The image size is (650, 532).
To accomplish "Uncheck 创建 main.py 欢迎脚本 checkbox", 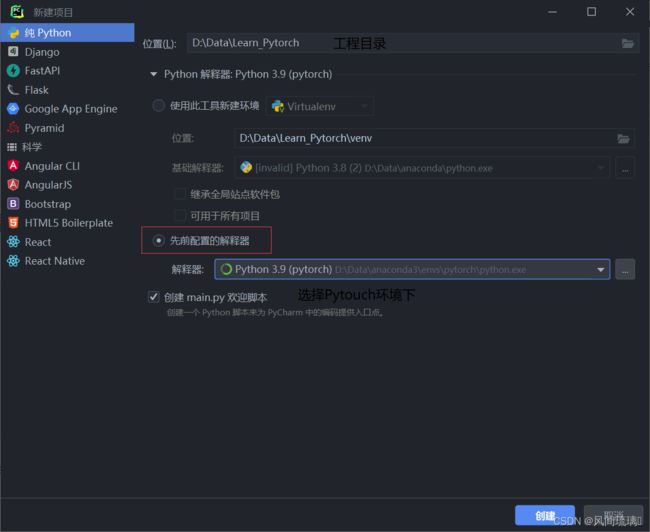I will pyautogui.click(x=153, y=297).
